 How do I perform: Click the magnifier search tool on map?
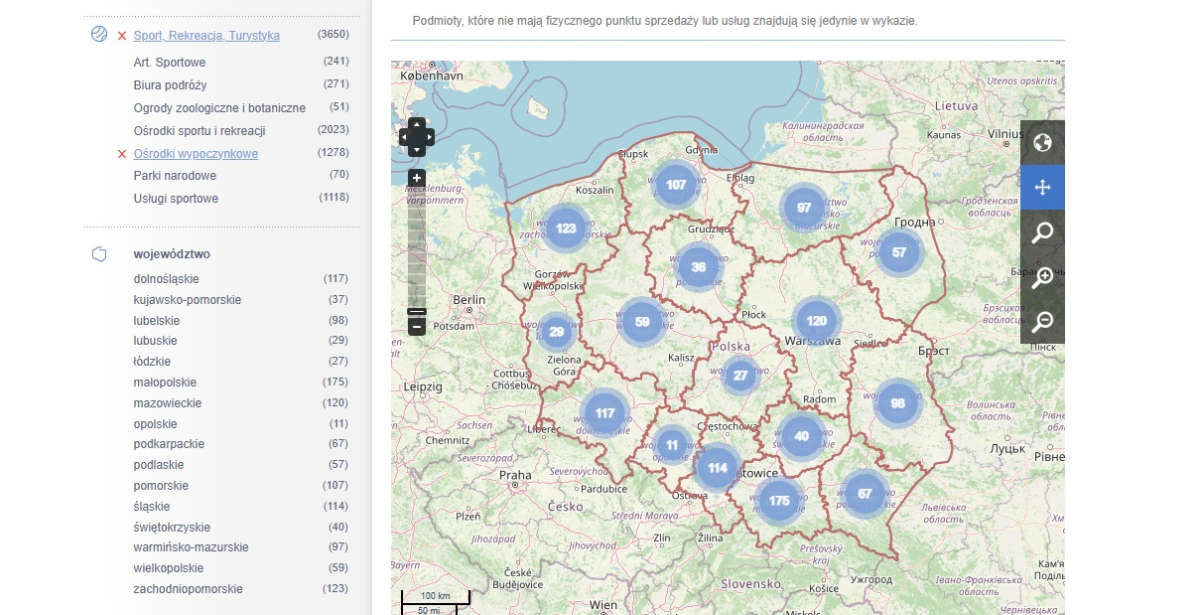pos(1042,233)
